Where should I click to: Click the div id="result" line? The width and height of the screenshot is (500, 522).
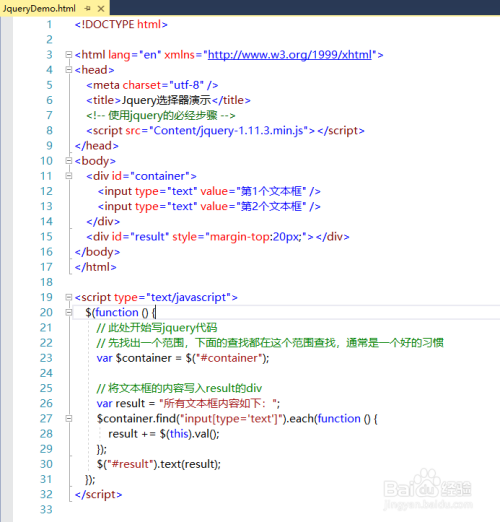click(218, 237)
